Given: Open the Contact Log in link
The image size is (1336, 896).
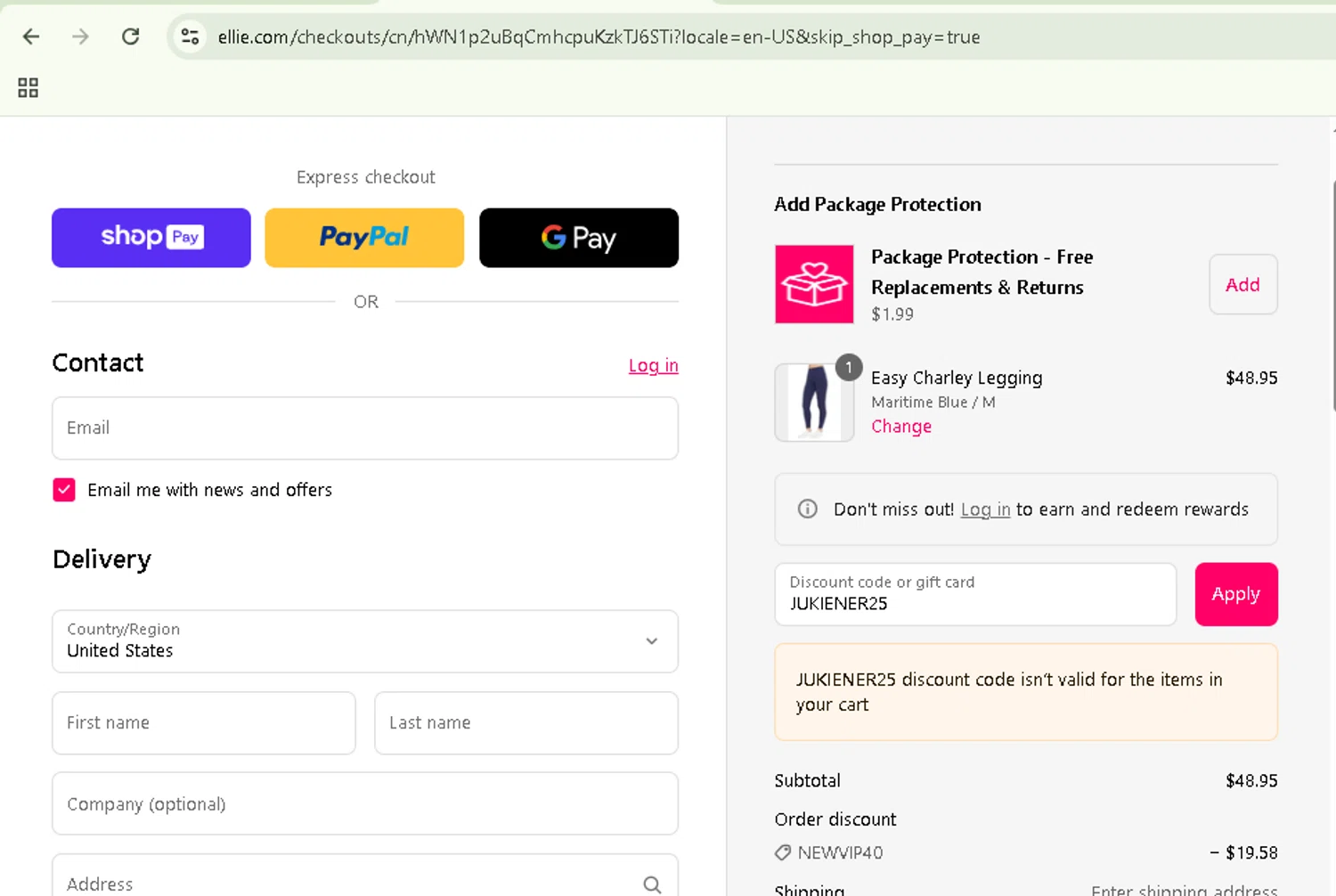Looking at the screenshot, I should [654, 365].
